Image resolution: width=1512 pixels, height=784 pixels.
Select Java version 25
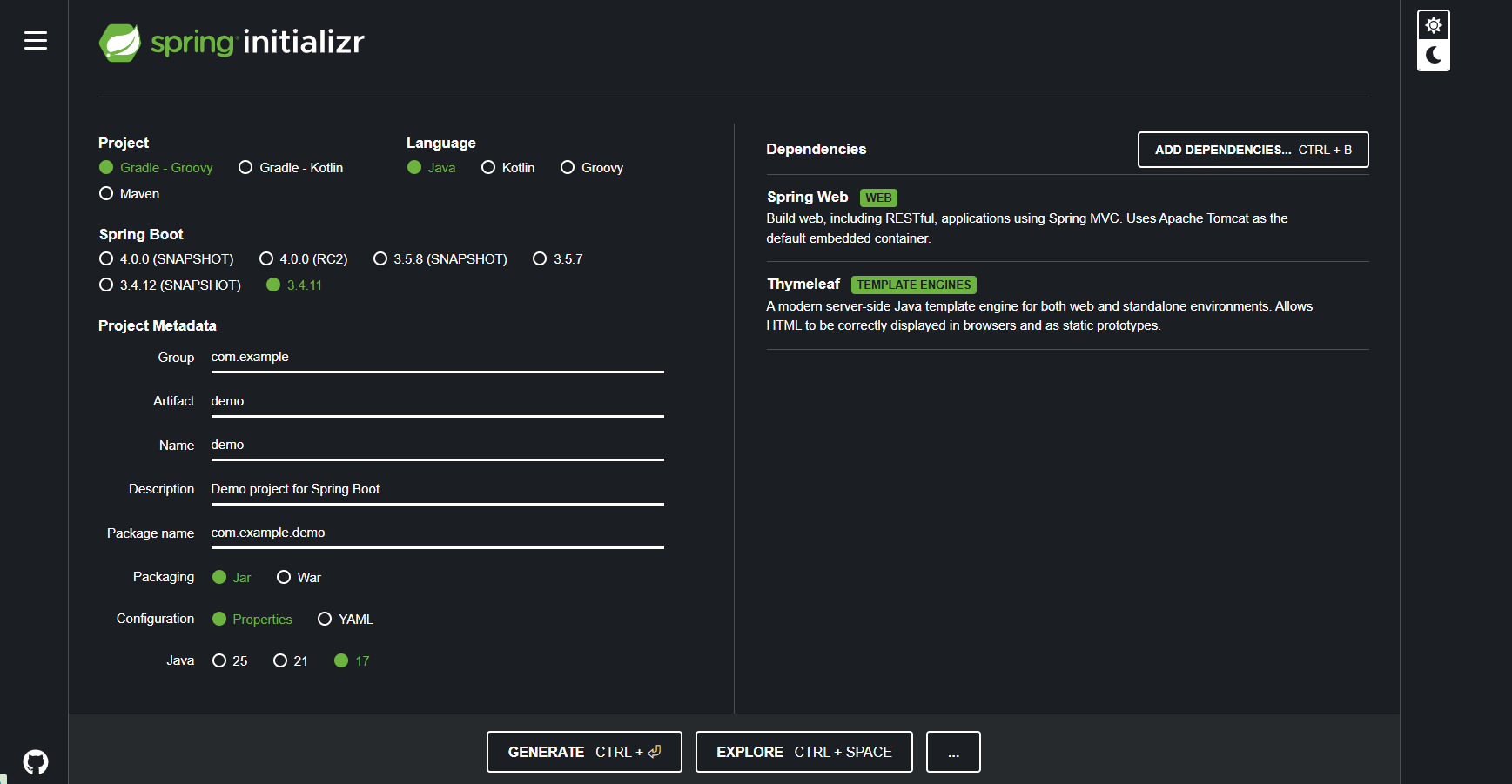point(230,661)
